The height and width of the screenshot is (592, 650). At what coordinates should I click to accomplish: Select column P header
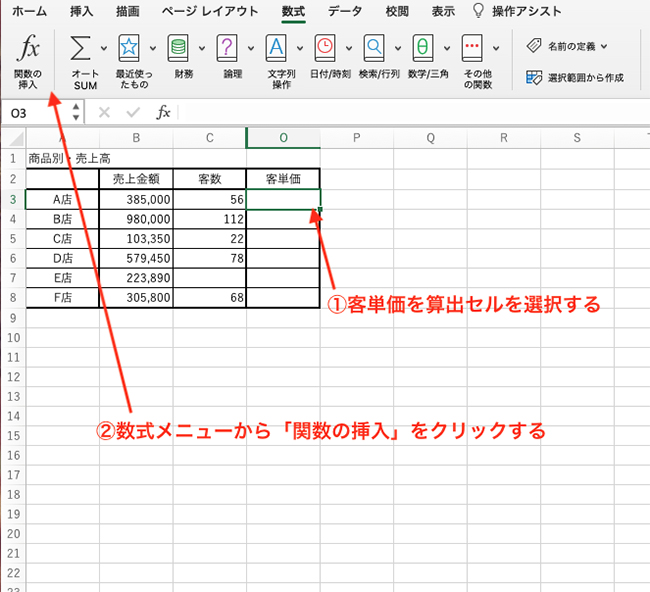click(357, 138)
